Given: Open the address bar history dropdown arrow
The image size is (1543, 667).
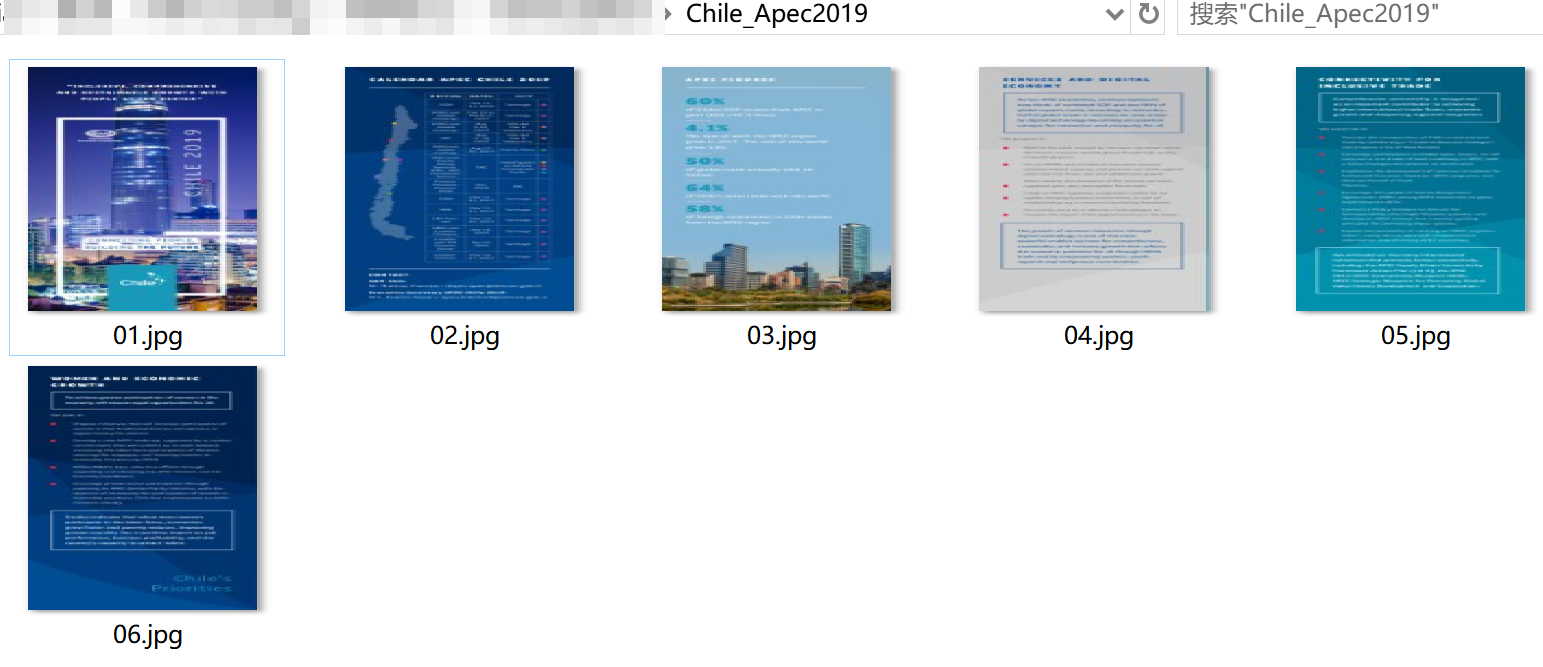Looking at the screenshot, I should pos(1115,15).
